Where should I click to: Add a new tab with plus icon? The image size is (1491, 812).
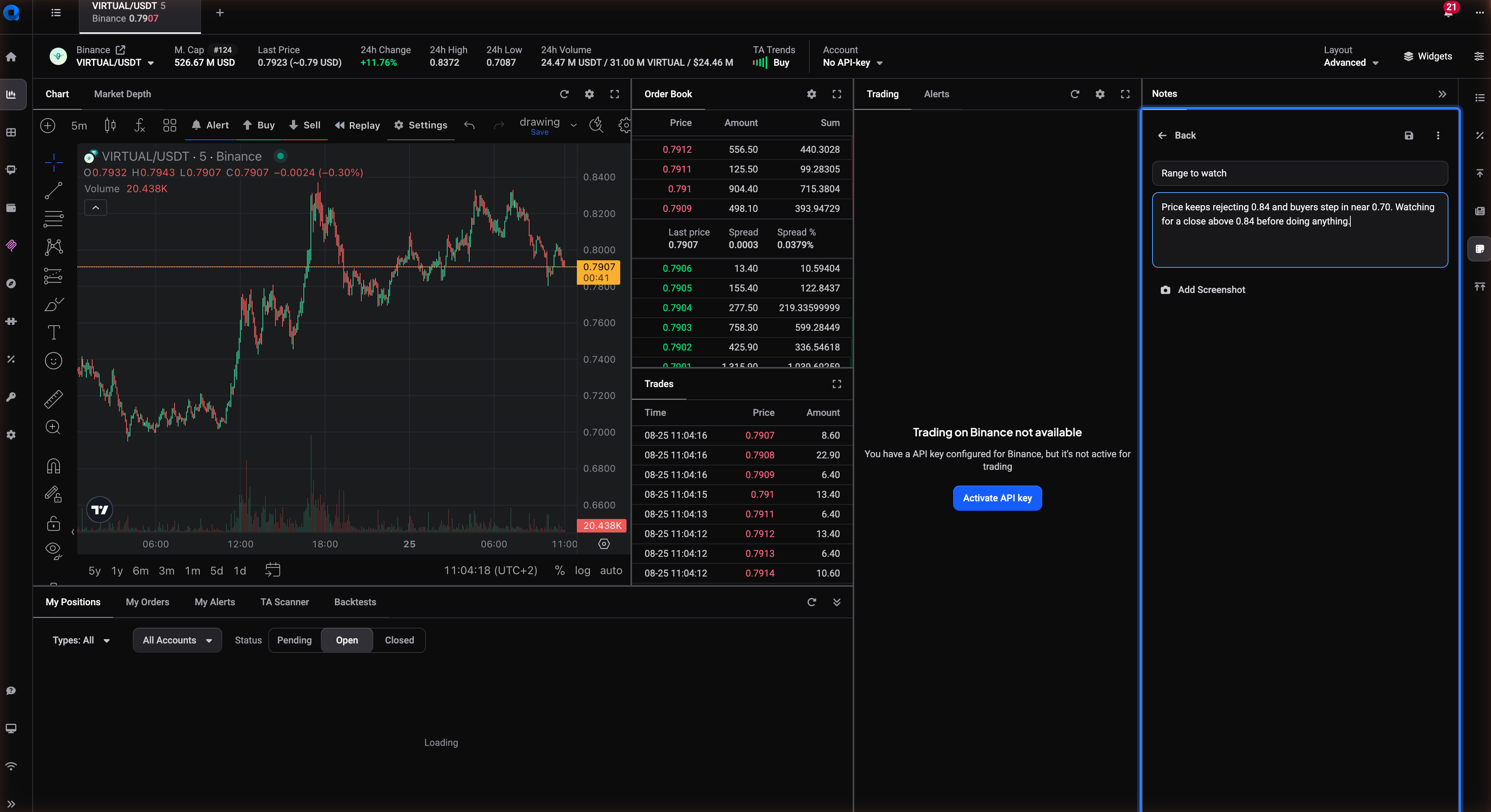pos(220,13)
